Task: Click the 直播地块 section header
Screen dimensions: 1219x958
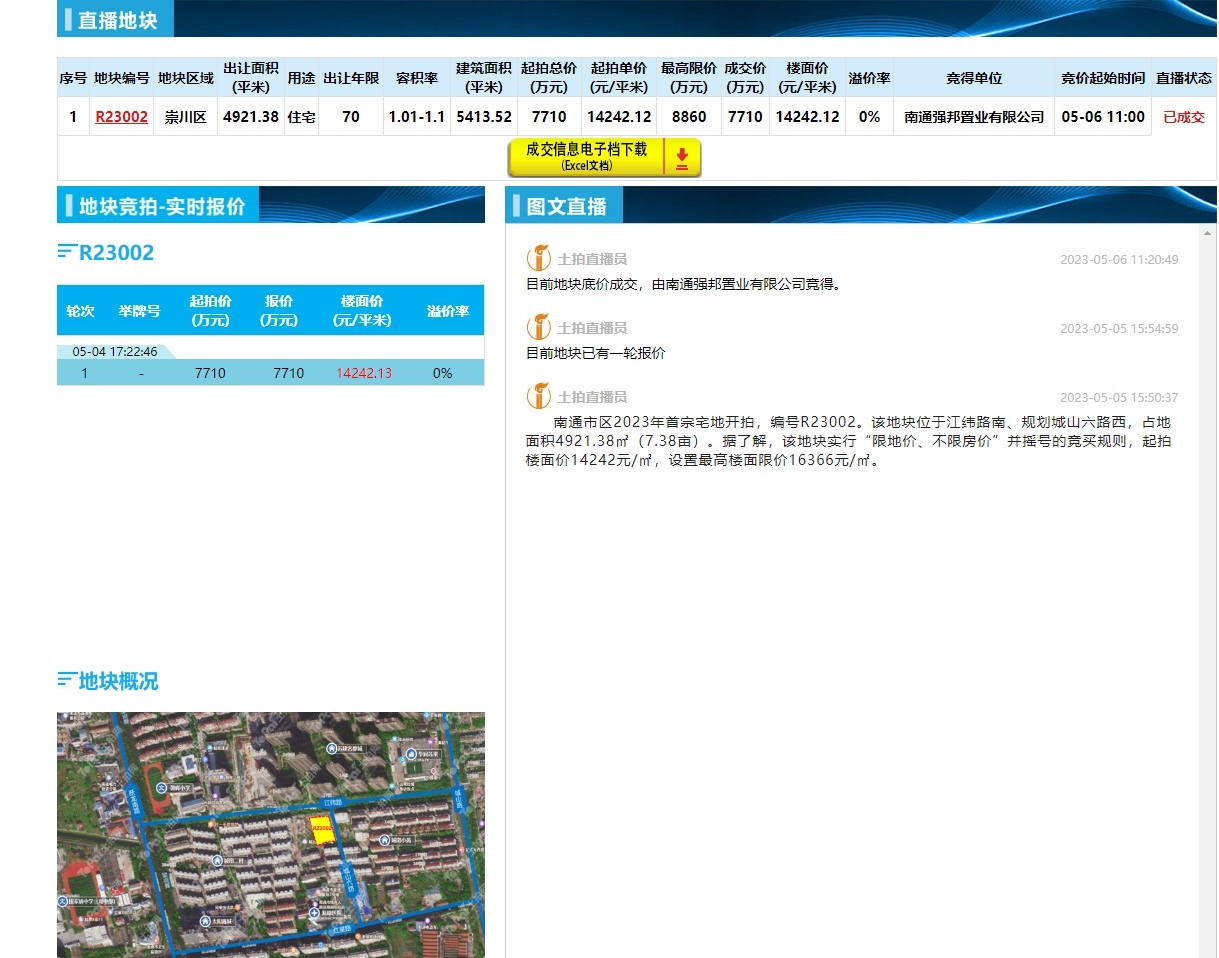Action: tap(117, 20)
